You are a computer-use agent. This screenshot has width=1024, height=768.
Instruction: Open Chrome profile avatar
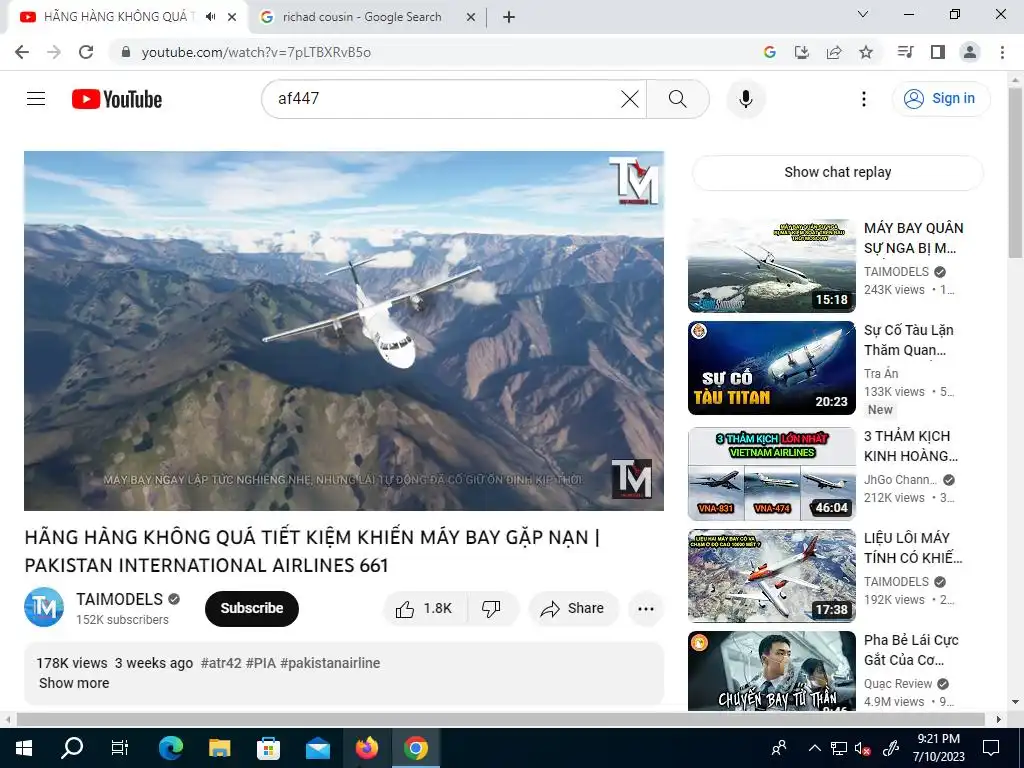[x=970, y=52]
